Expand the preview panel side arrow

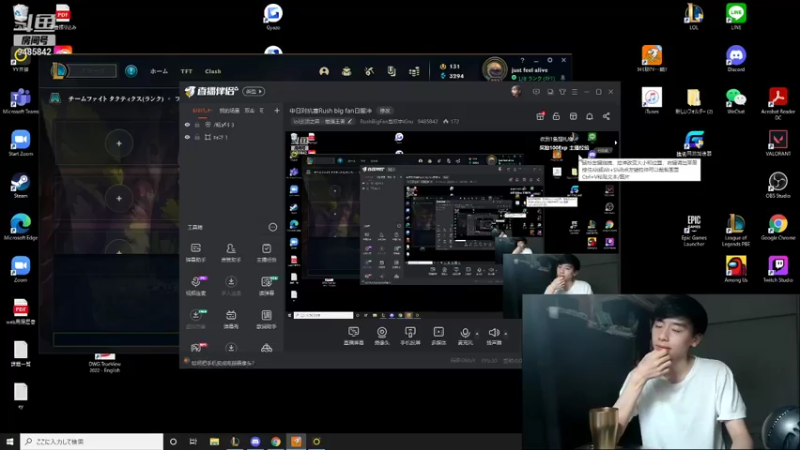pos(615,143)
